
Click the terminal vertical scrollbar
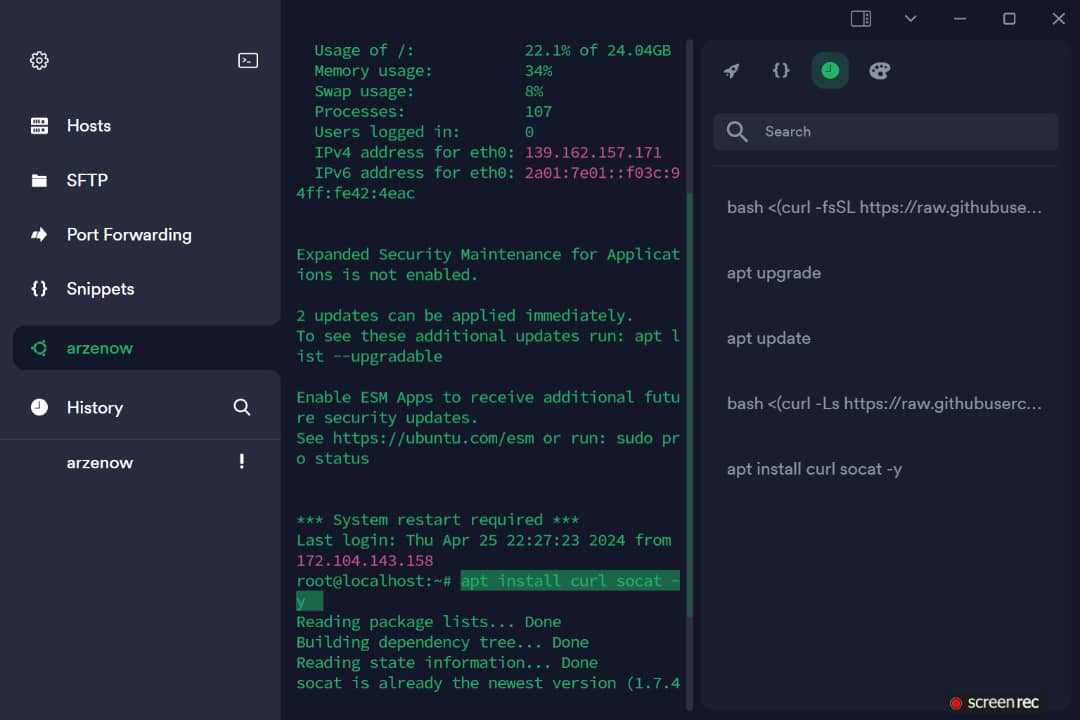click(689, 400)
